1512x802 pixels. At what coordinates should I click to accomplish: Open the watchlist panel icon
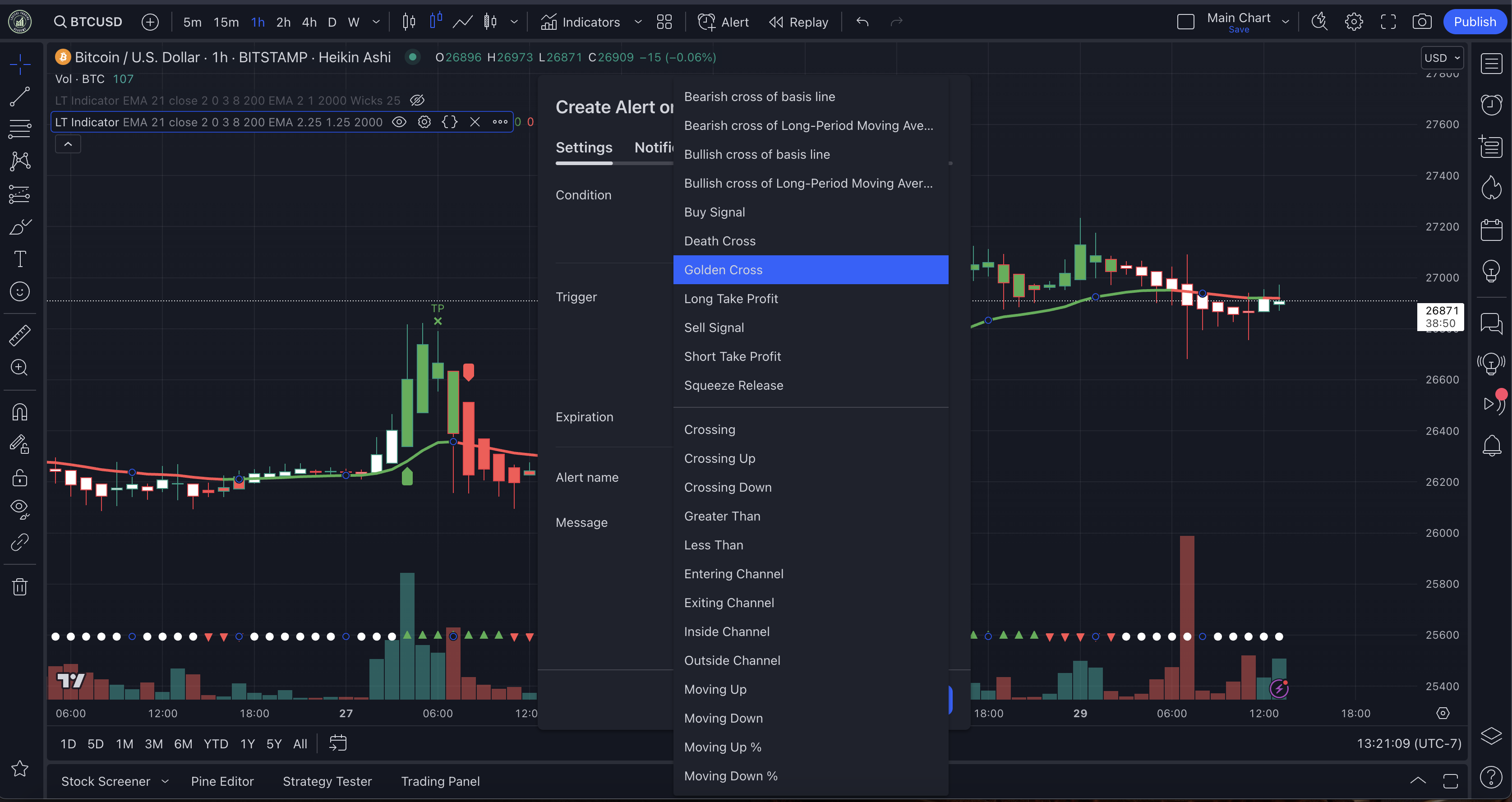1491,64
